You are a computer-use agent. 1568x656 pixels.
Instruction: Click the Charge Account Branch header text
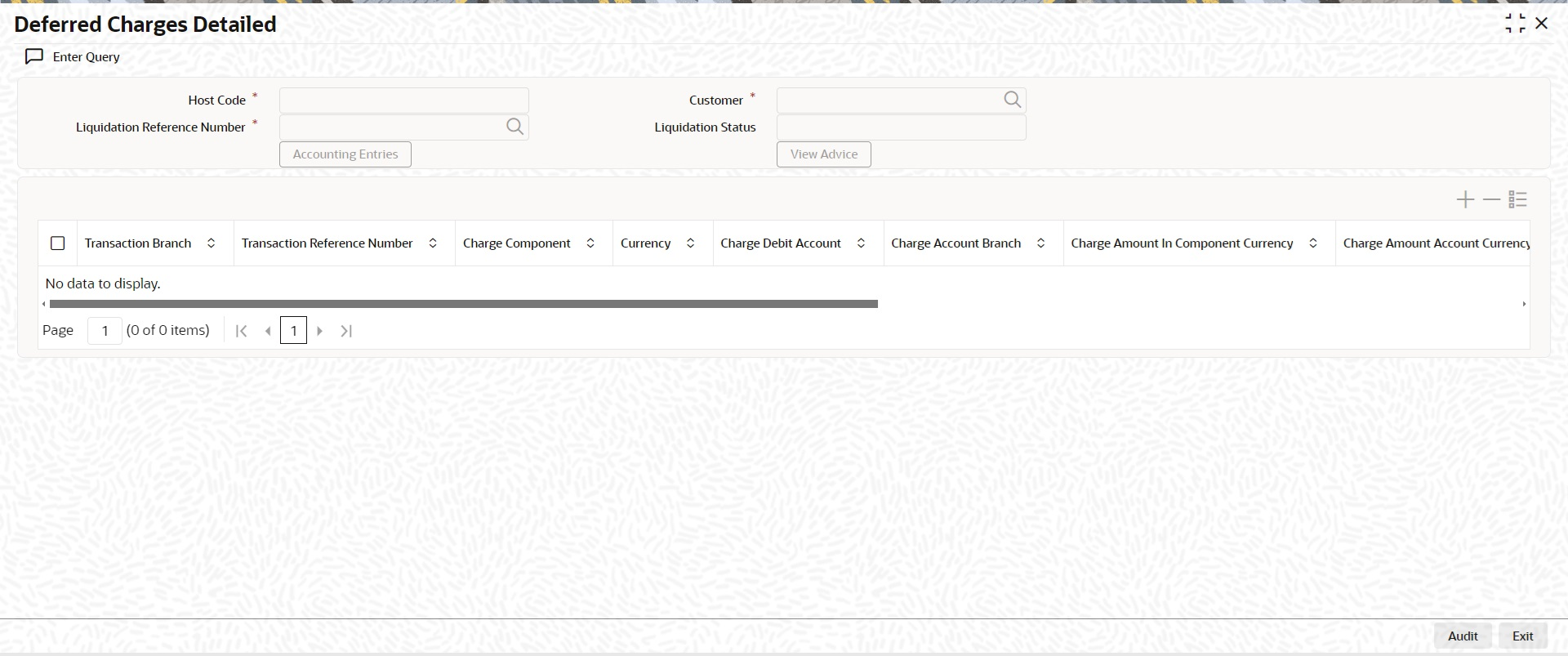[956, 243]
